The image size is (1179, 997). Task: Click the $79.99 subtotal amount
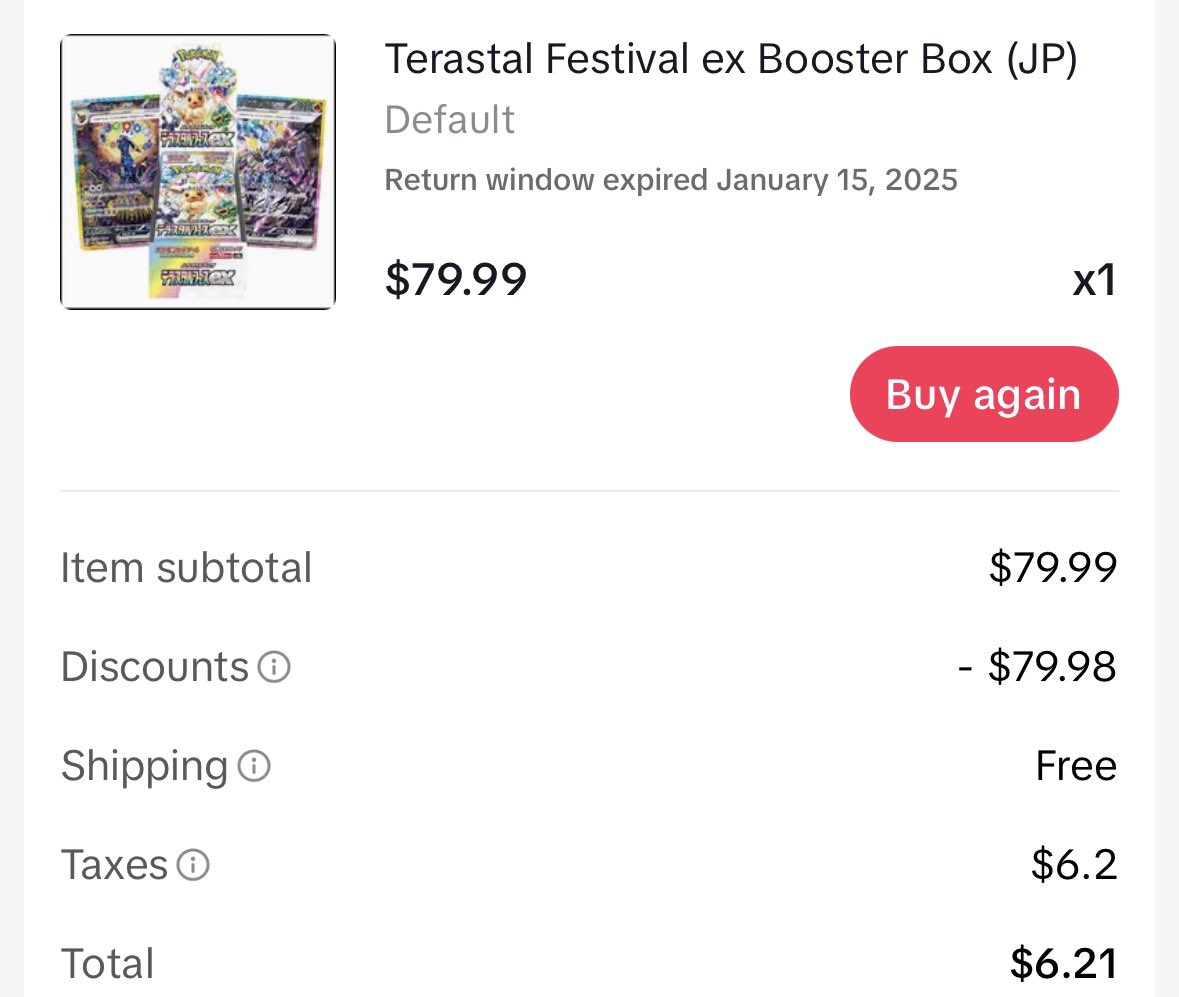[1053, 567]
